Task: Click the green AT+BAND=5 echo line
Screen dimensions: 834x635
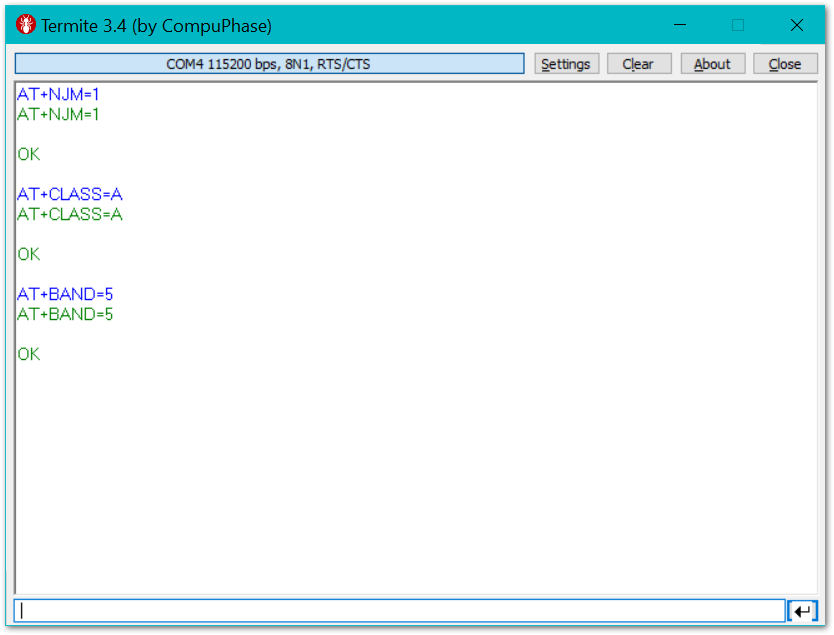Action: pos(64,314)
